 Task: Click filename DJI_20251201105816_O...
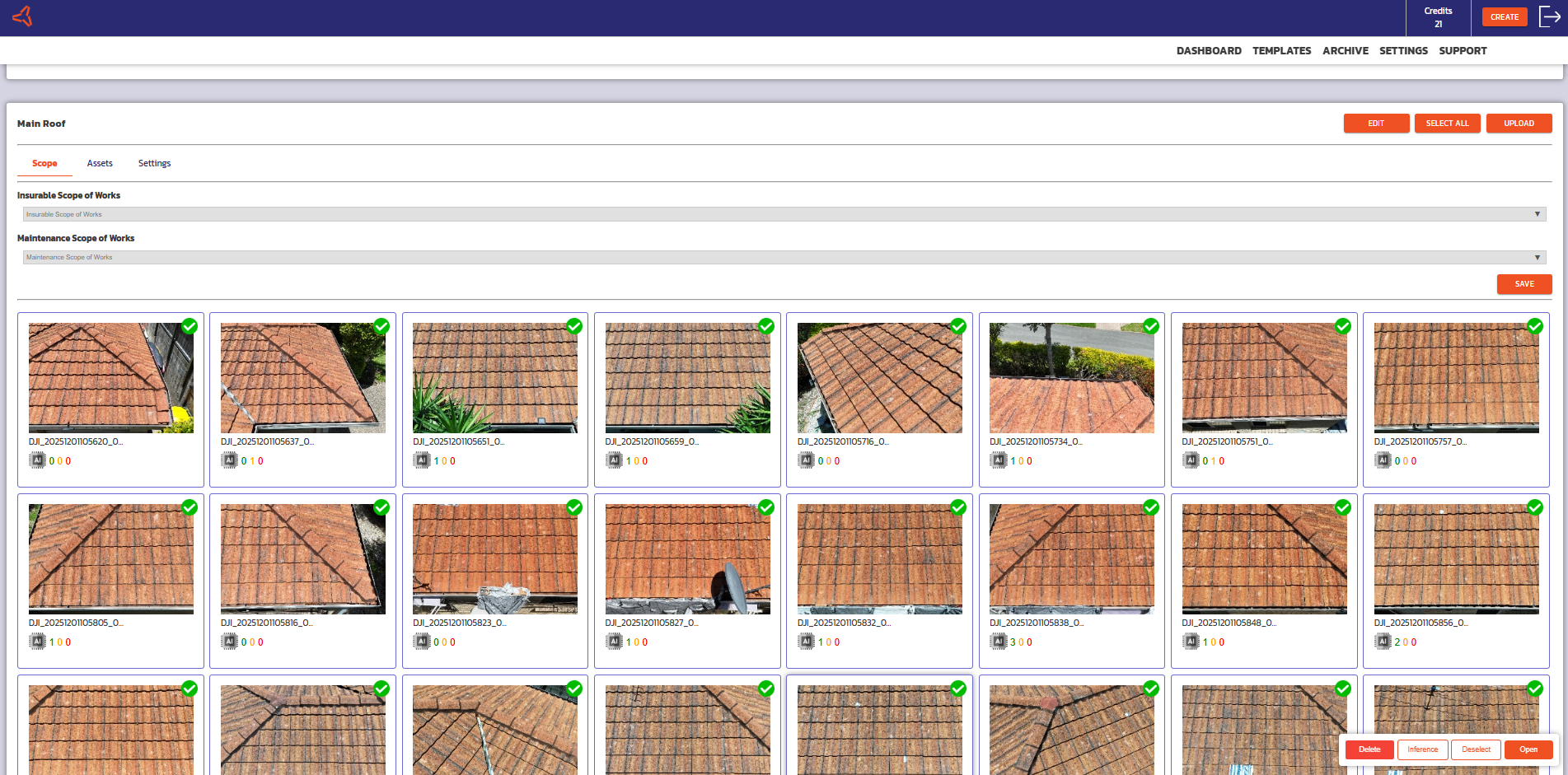coord(267,623)
